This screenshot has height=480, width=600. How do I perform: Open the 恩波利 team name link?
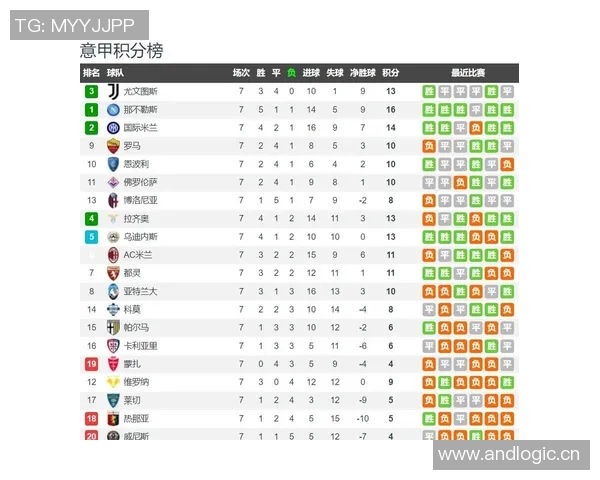(136, 164)
